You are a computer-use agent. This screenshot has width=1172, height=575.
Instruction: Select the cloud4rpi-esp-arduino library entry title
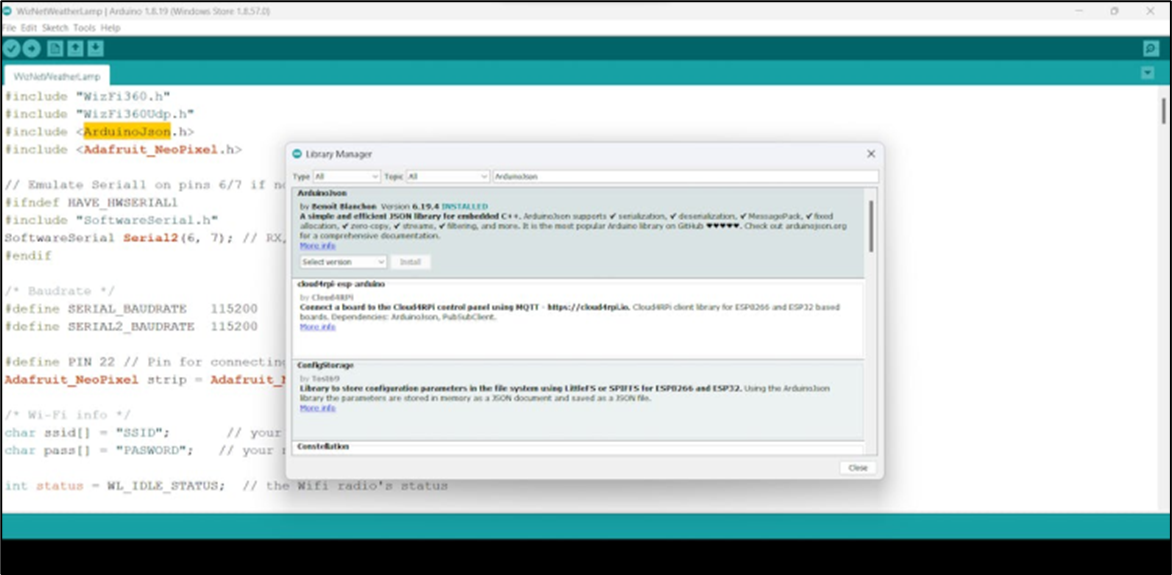tap(341, 284)
